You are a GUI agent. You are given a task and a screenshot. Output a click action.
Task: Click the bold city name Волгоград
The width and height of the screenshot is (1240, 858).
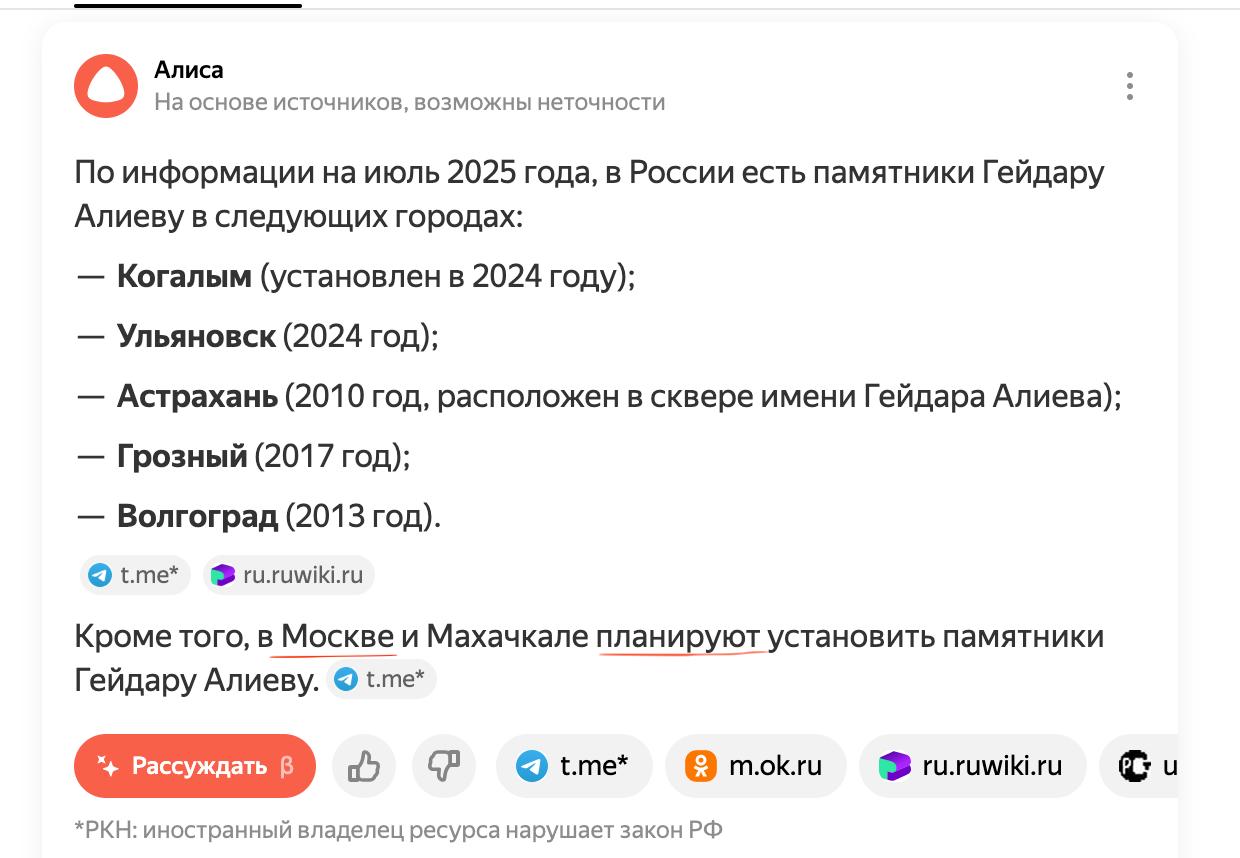198,517
